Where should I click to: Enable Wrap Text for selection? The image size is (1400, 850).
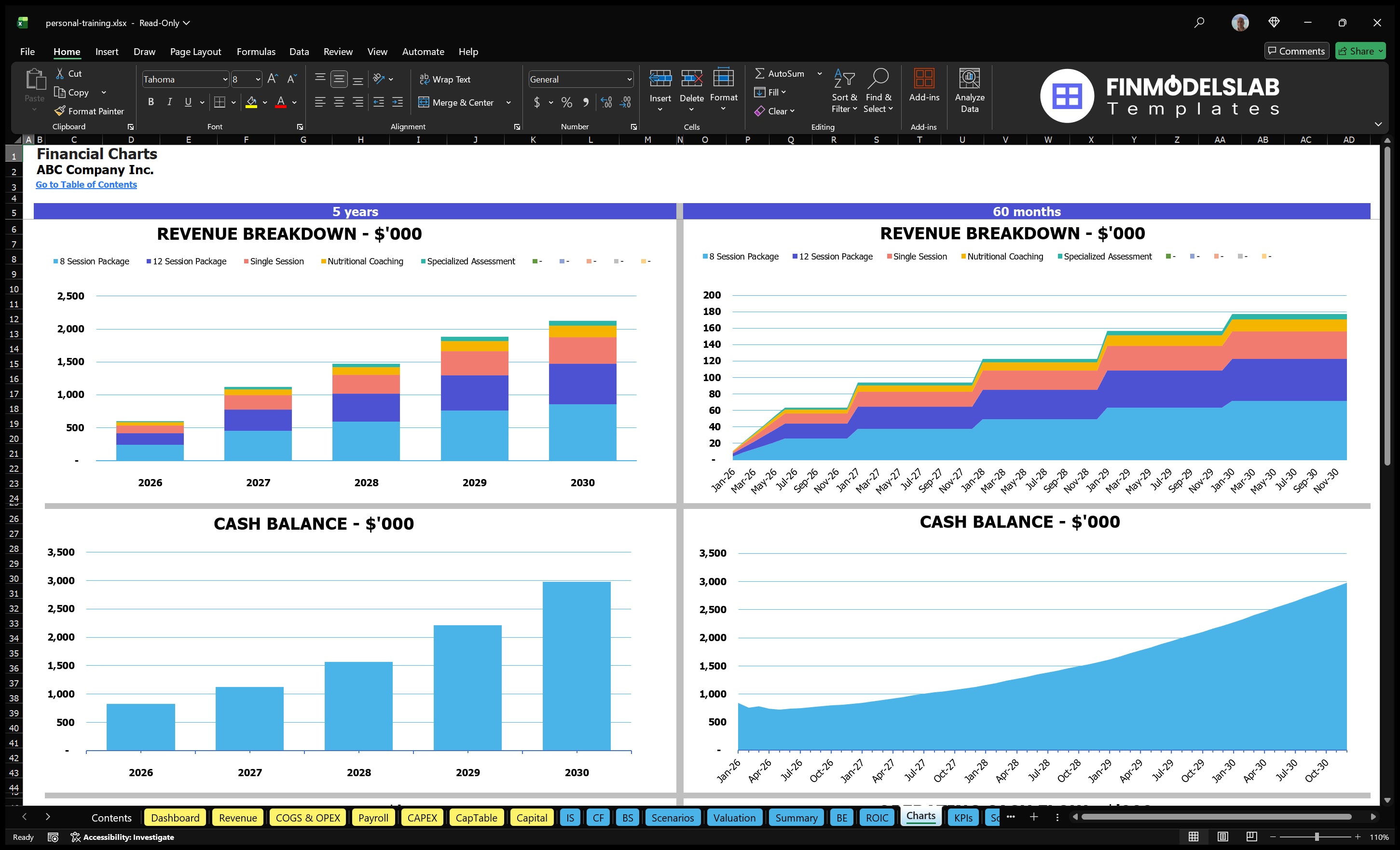pyautogui.click(x=445, y=79)
